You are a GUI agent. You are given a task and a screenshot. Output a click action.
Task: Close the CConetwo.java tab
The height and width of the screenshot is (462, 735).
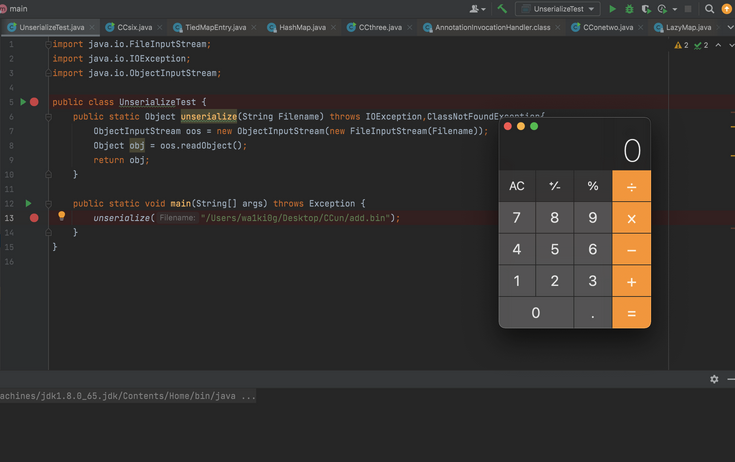click(x=641, y=27)
